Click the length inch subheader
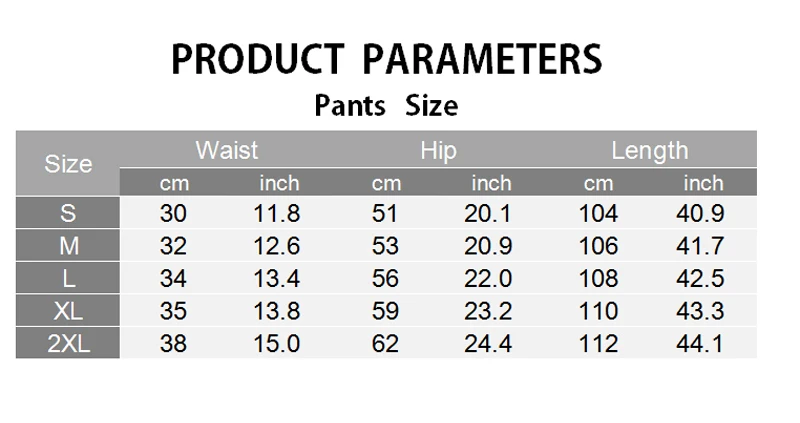Screen dimensions: 800x423 [x=703, y=183]
